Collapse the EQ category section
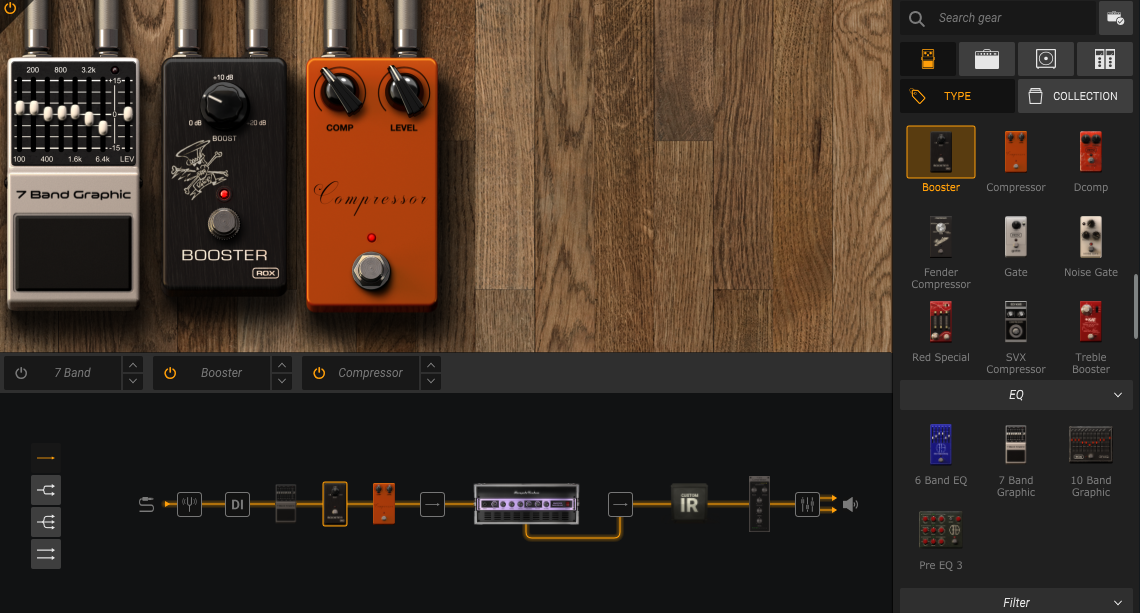Screen dimensions: 1140x613 tap(1016, 395)
